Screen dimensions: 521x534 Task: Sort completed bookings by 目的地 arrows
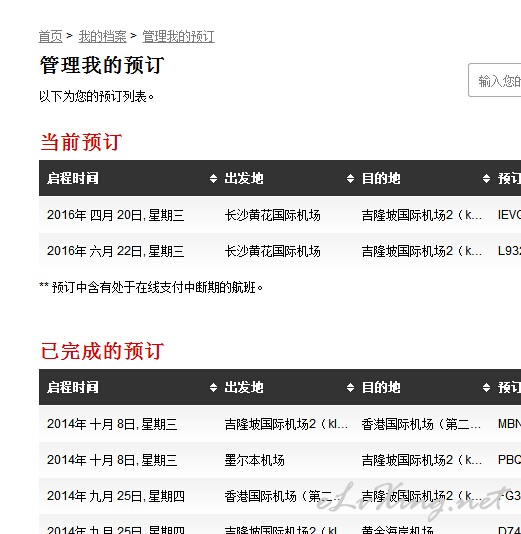pos(486,387)
